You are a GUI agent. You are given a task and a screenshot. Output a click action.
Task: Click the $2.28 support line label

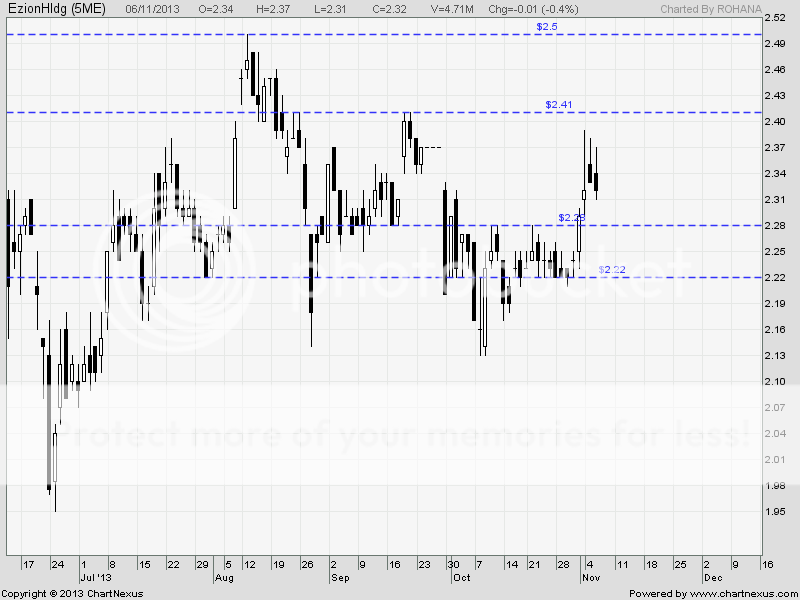(x=571, y=217)
